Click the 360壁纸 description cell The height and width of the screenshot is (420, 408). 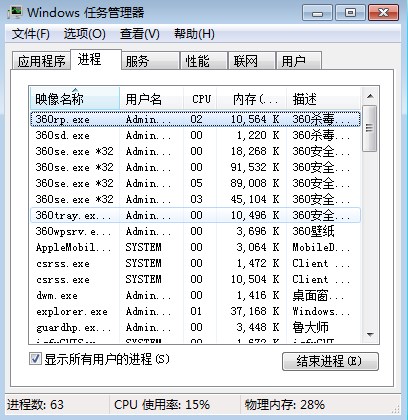click(x=313, y=231)
